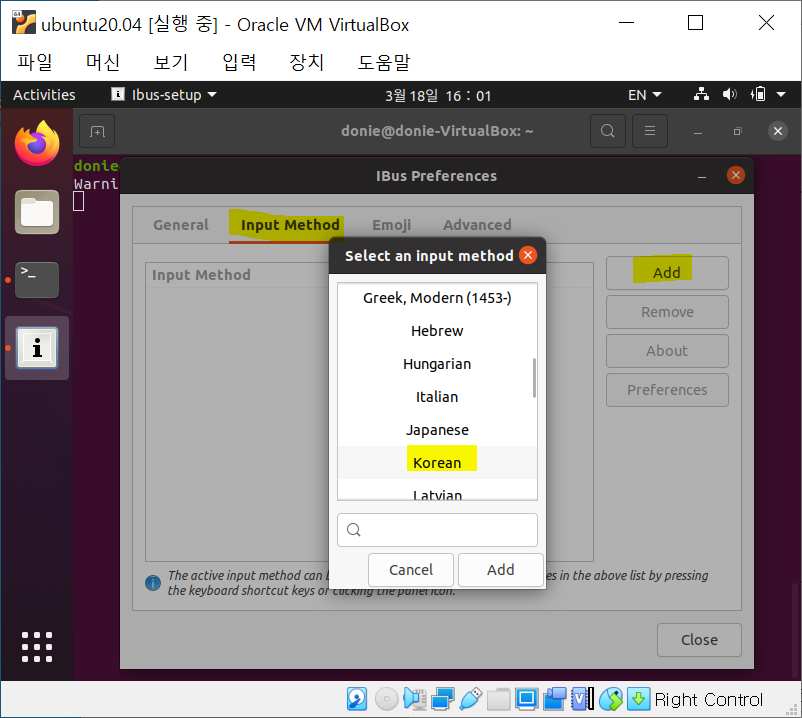Select Italian in the language list
Viewport: 802px width, 718px height.
(437, 397)
